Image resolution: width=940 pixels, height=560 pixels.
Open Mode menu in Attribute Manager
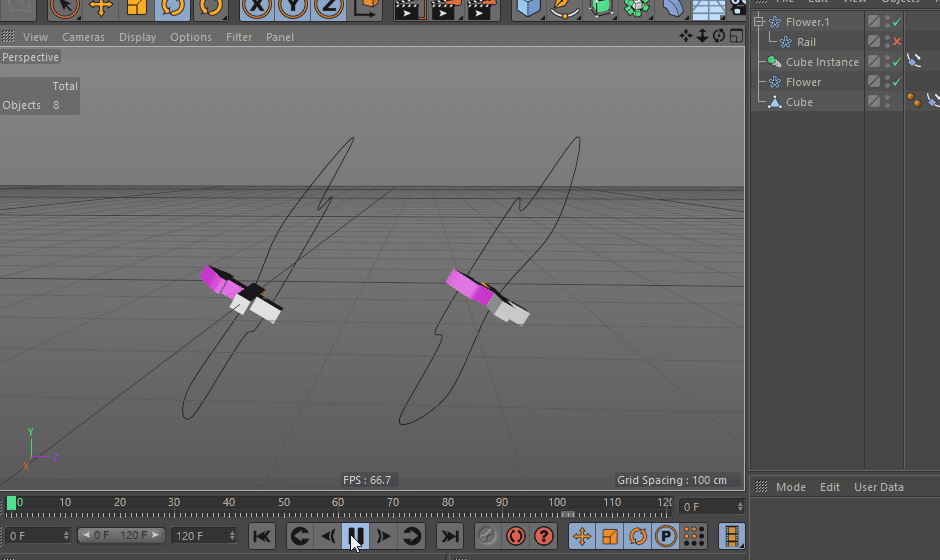[x=791, y=487]
